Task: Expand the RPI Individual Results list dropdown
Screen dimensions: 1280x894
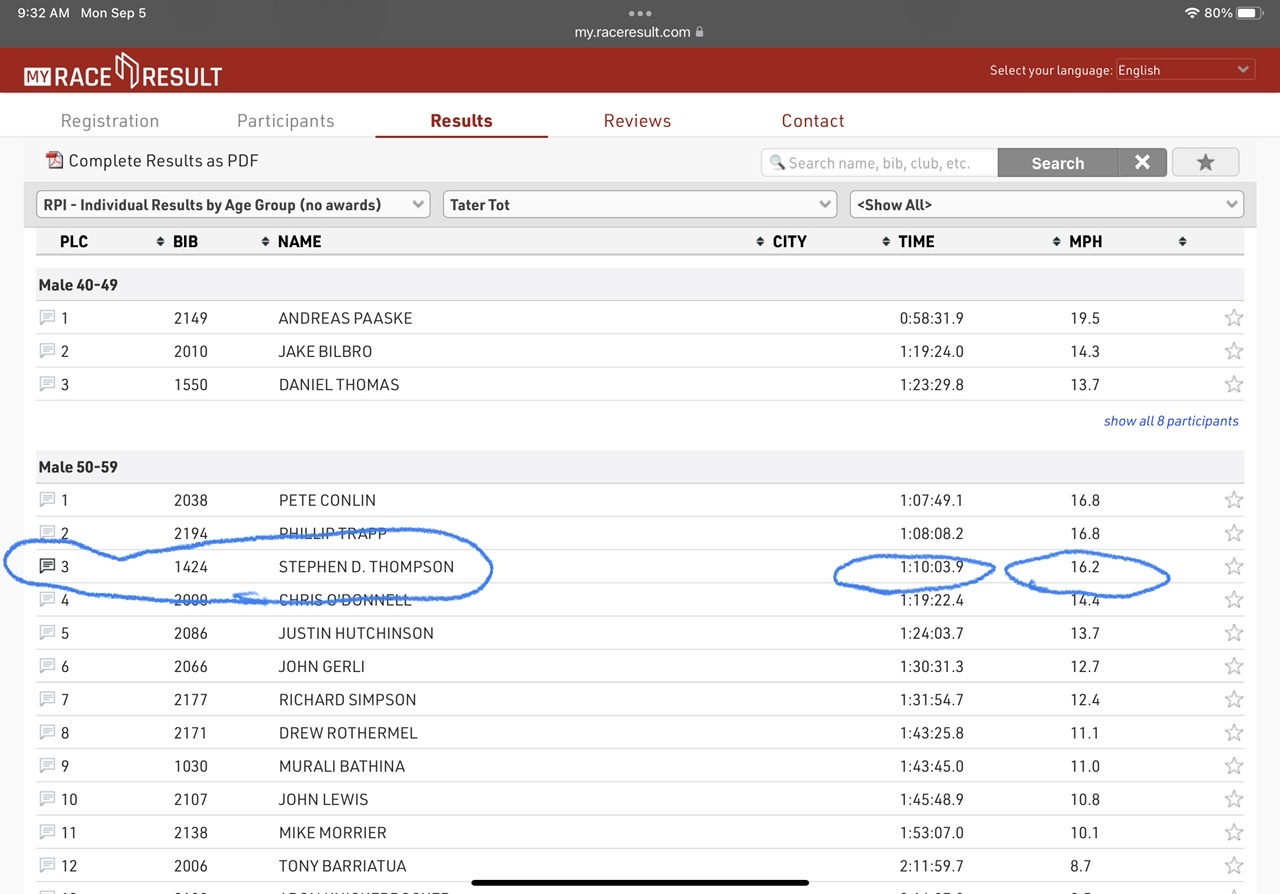Action: tap(233, 204)
